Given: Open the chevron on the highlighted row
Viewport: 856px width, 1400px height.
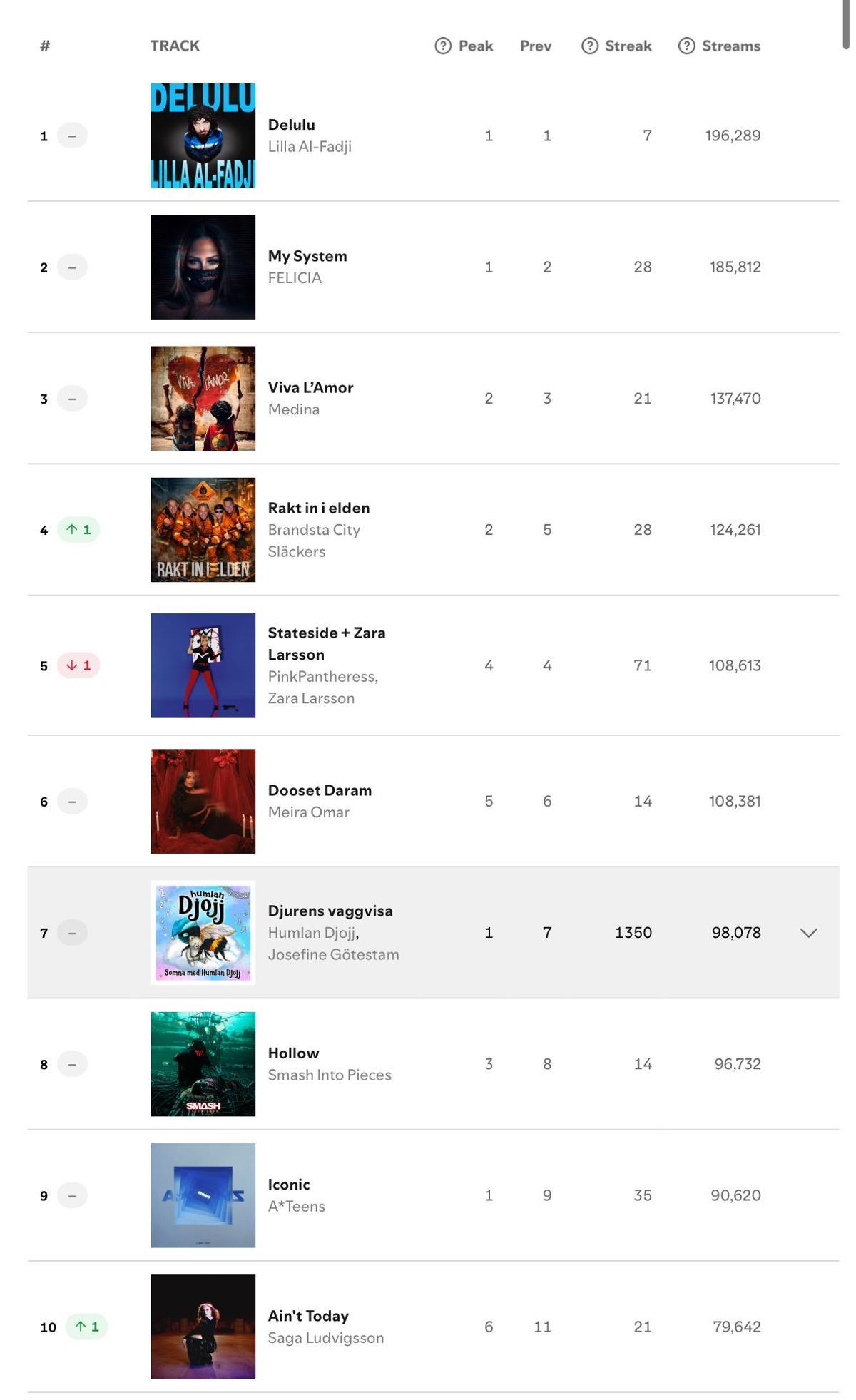Looking at the screenshot, I should point(807,931).
